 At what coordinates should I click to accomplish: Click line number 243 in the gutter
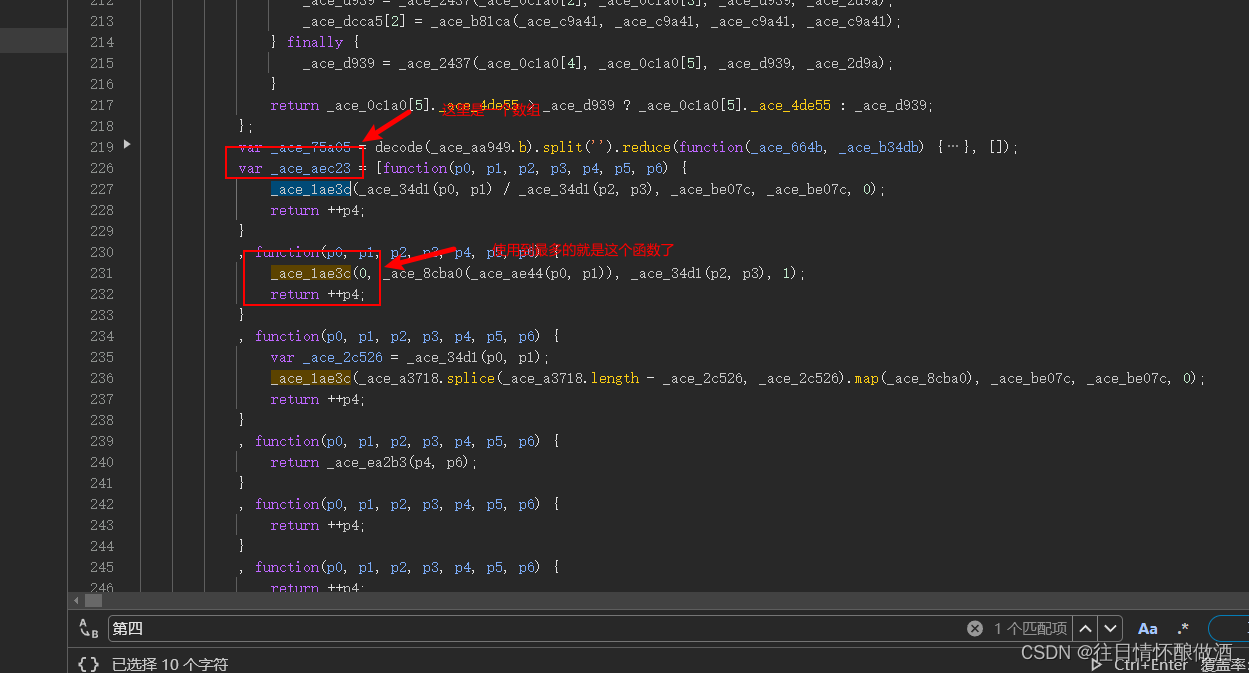pos(102,525)
